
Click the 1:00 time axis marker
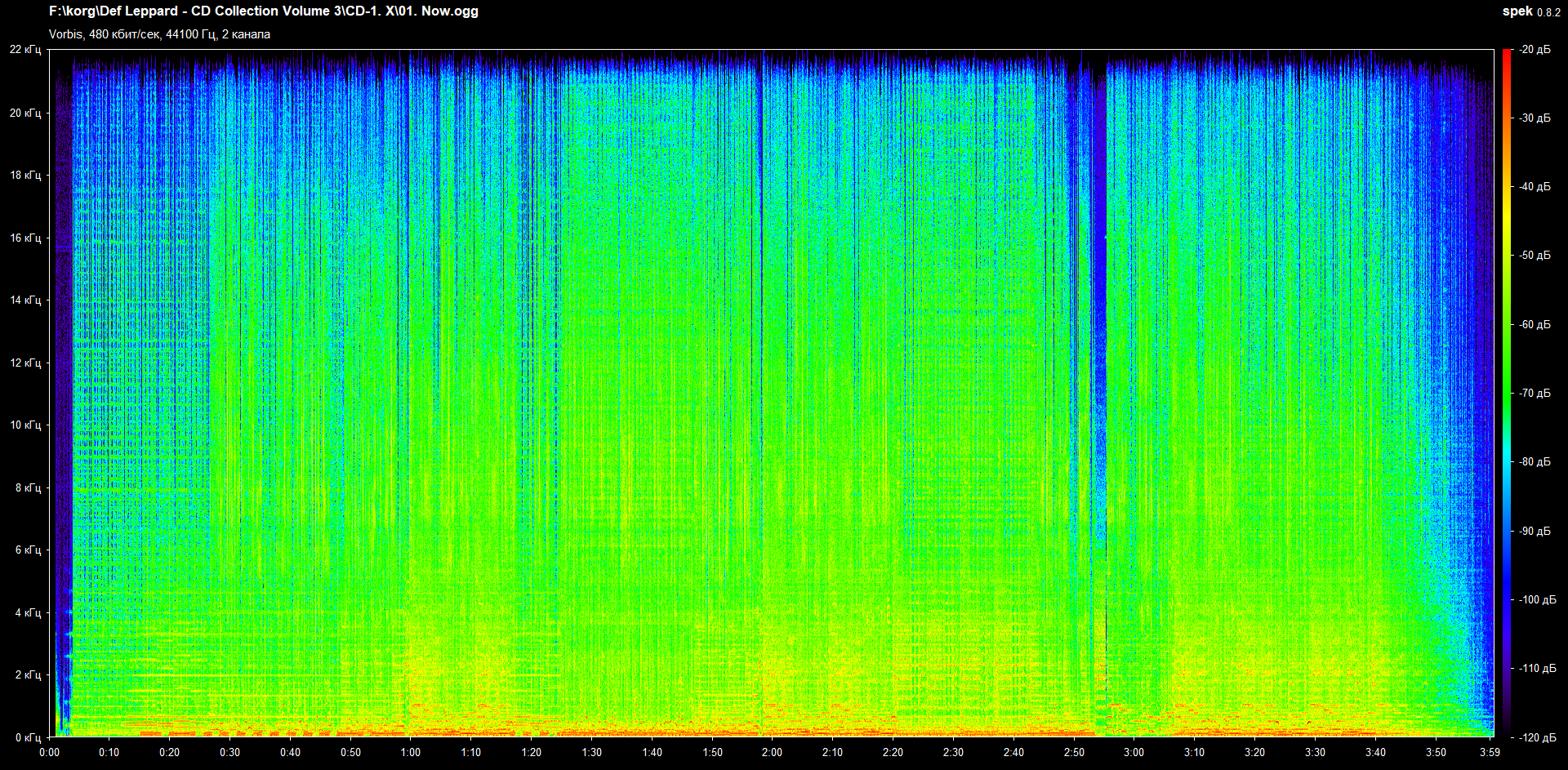pyautogui.click(x=411, y=752)
